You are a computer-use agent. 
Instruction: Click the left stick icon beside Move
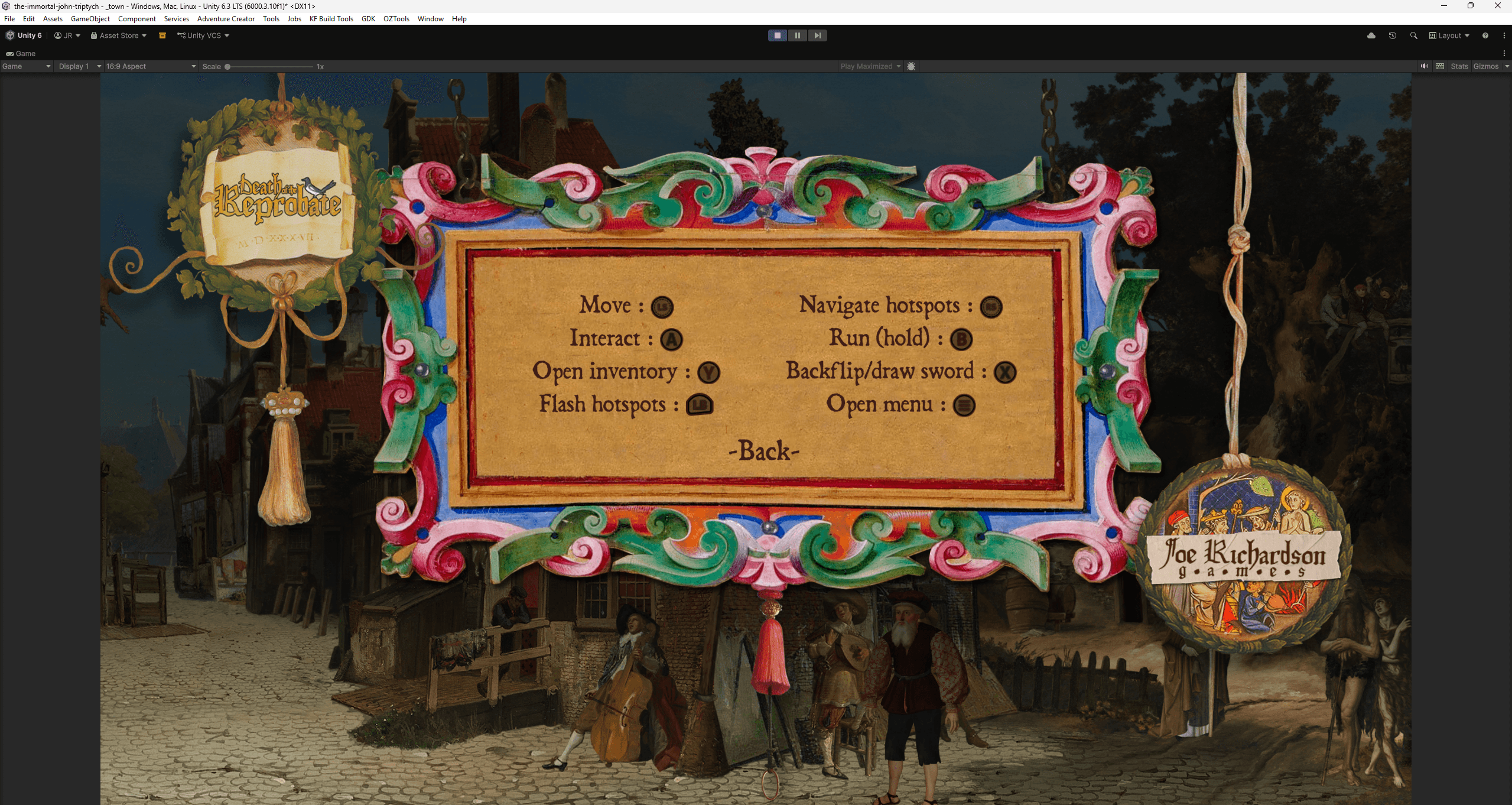click(x=662, y=307)
